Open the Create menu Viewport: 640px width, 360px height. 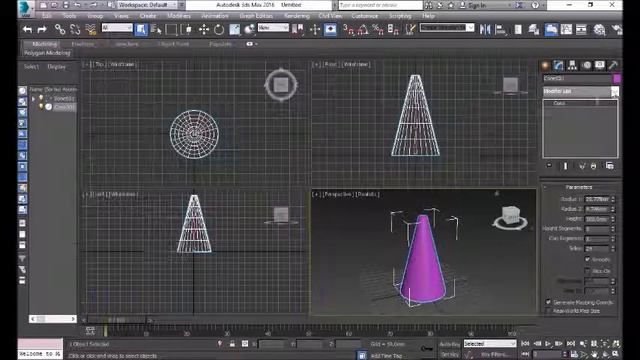point(147,16)
